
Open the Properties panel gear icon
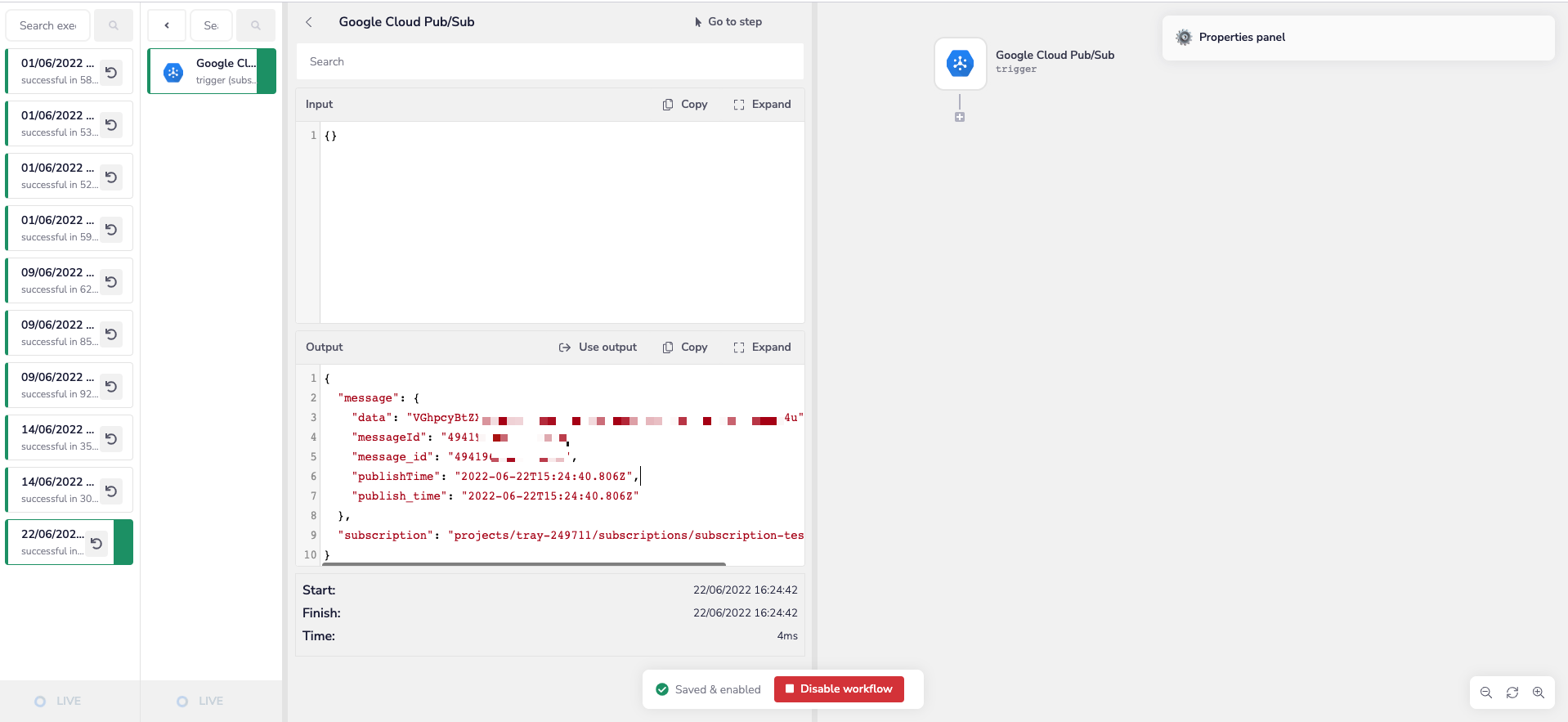tap(1184, 37)
